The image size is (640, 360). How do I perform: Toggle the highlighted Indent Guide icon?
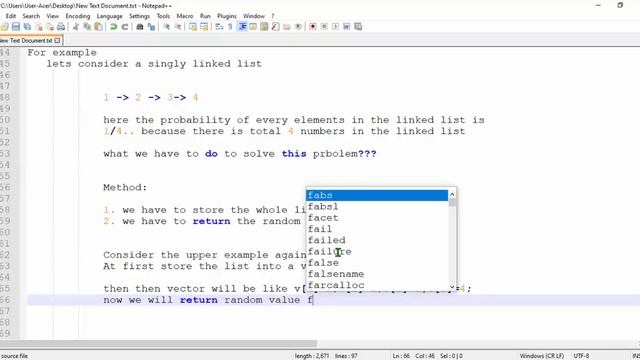tap(242, 27)
